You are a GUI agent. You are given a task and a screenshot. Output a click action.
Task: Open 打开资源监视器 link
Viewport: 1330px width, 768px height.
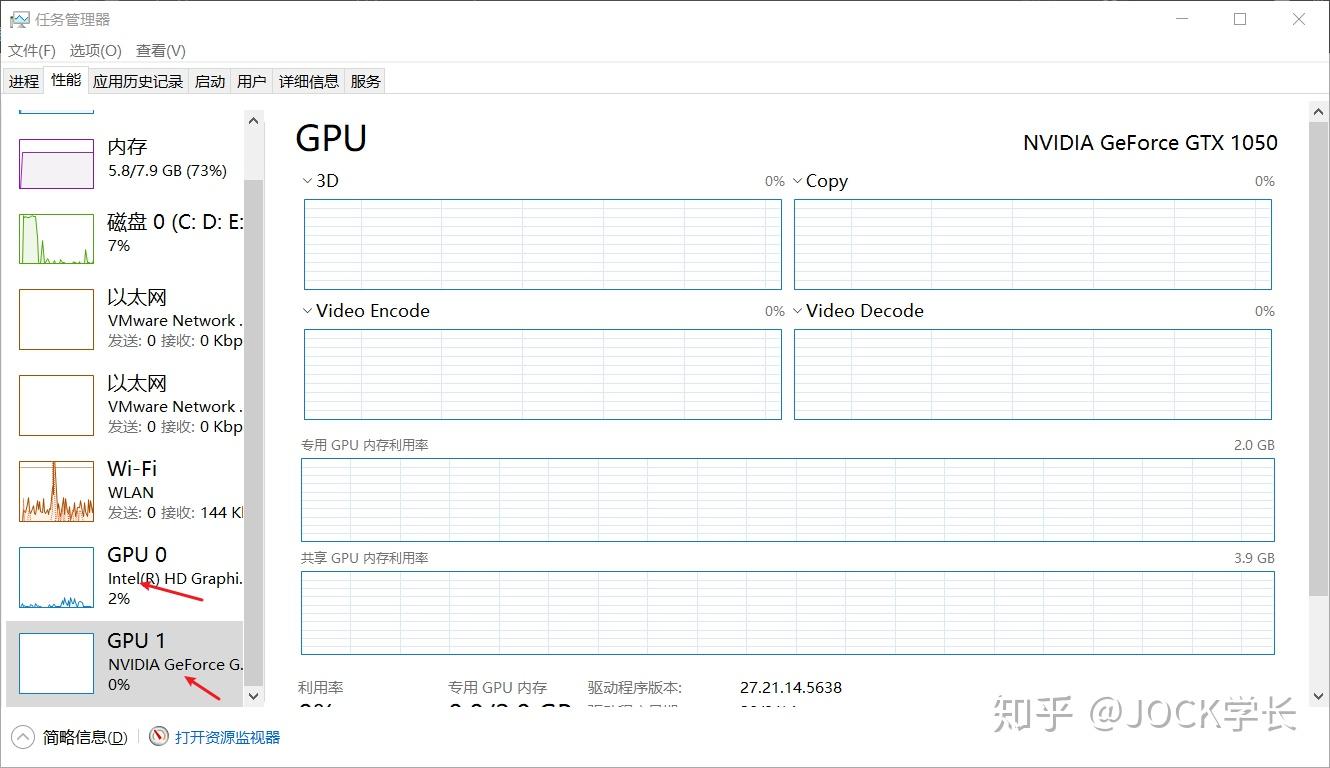click(x=227, y=737)
